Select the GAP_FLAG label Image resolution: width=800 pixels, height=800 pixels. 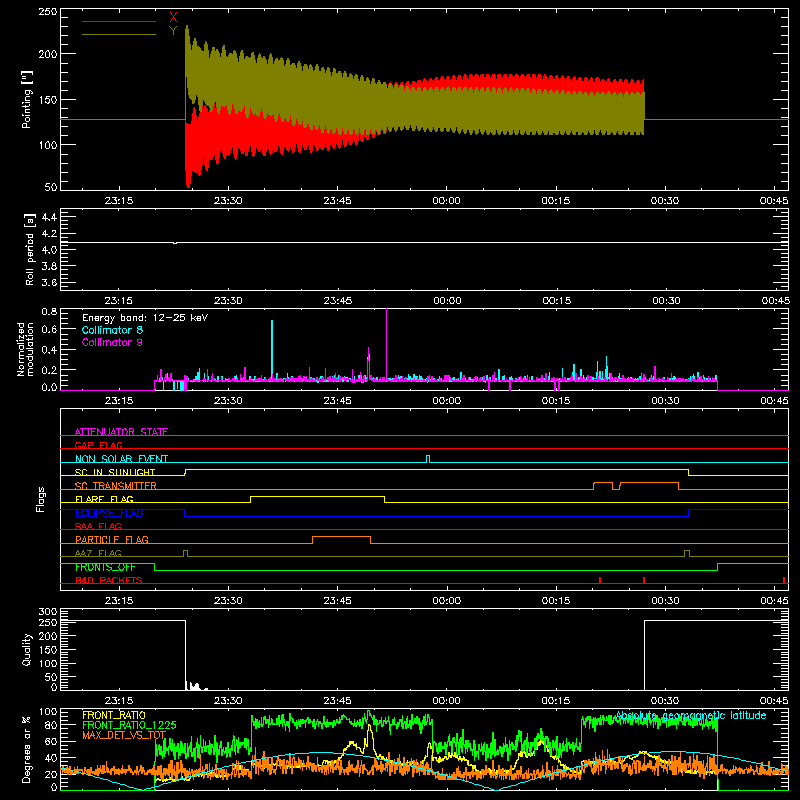pos(98,445)
